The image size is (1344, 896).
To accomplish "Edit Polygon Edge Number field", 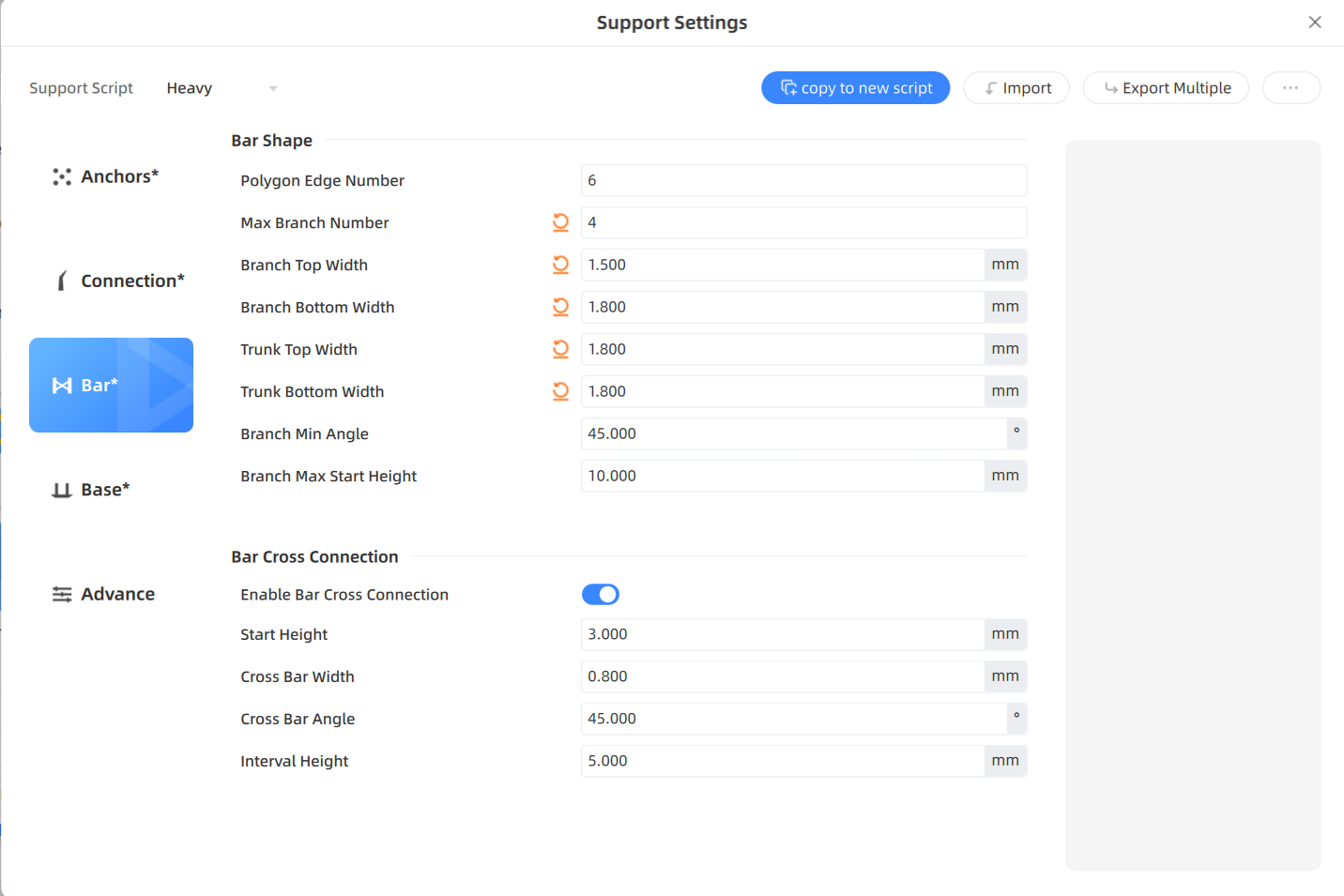I will click(x=803, y=180).
